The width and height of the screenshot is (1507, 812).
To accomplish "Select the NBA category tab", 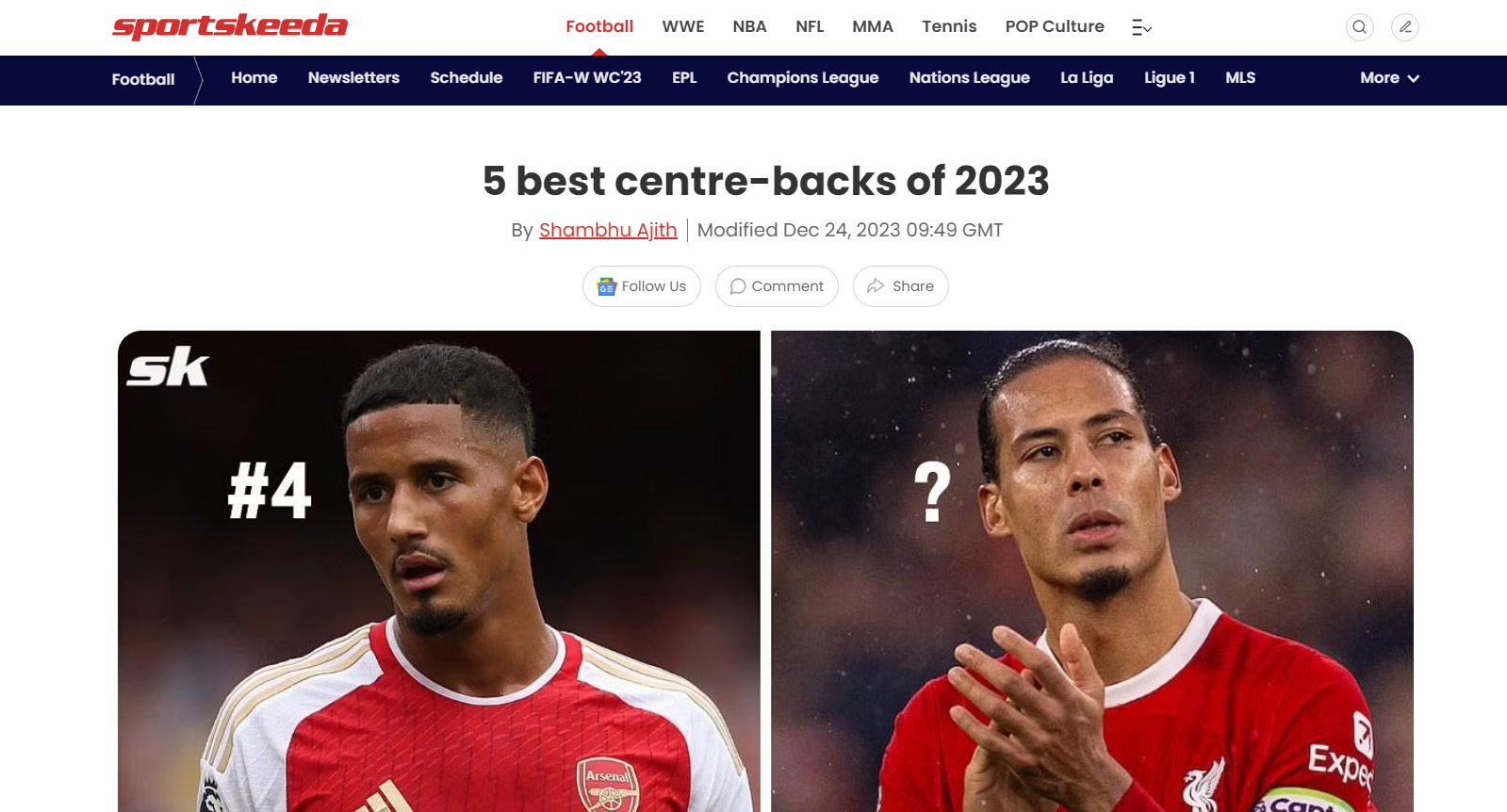I will click(750, 26).
